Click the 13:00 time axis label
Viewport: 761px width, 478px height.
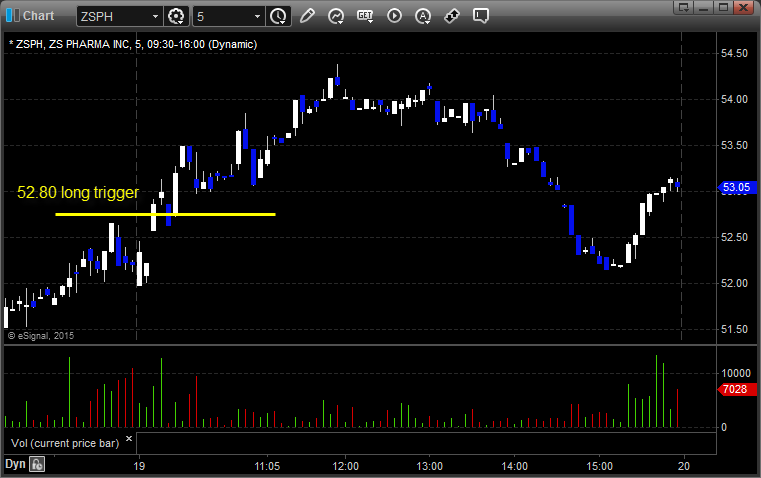pyautogui.click(x=430, y=466)
